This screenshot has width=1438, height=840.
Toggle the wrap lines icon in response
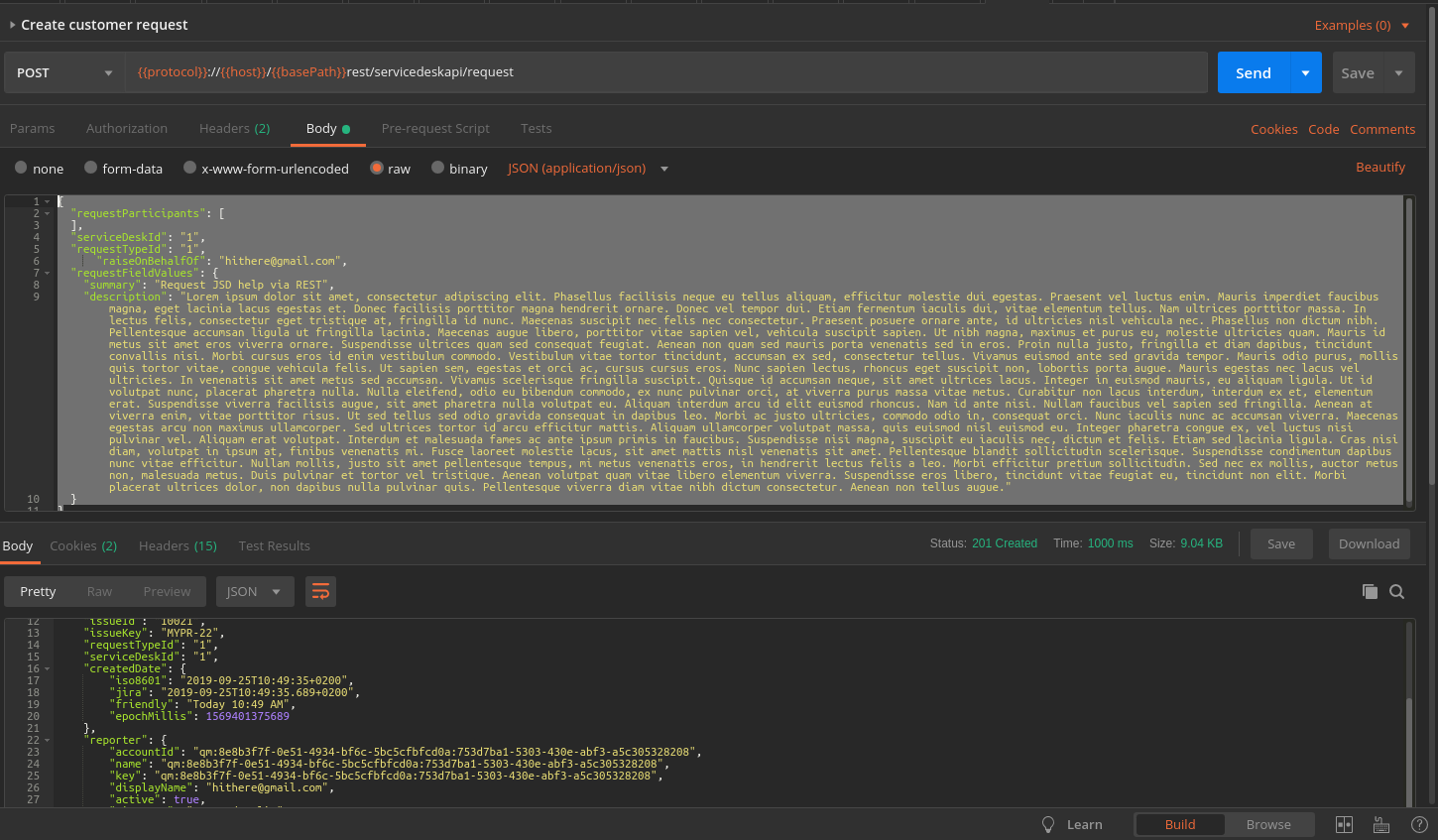(320, 591)
